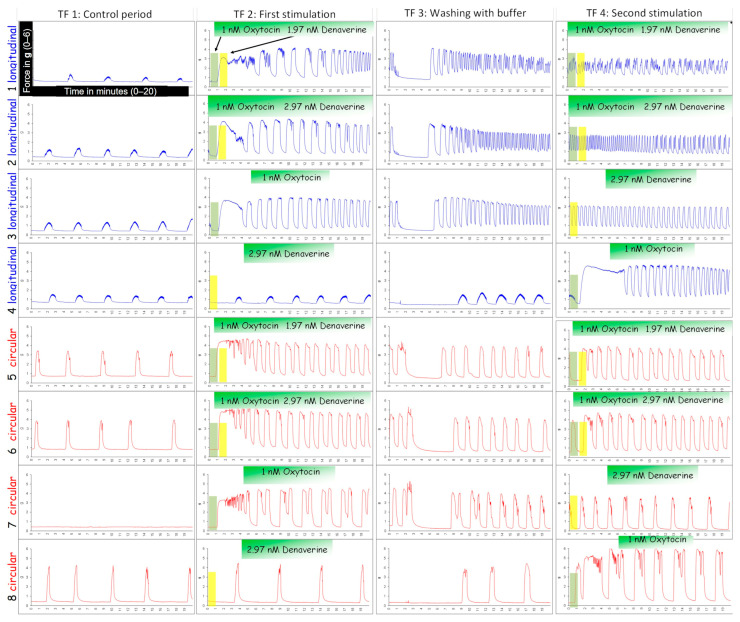
Task: Click the 'TF 1: Control period' column header
Action: pos(105,14)
